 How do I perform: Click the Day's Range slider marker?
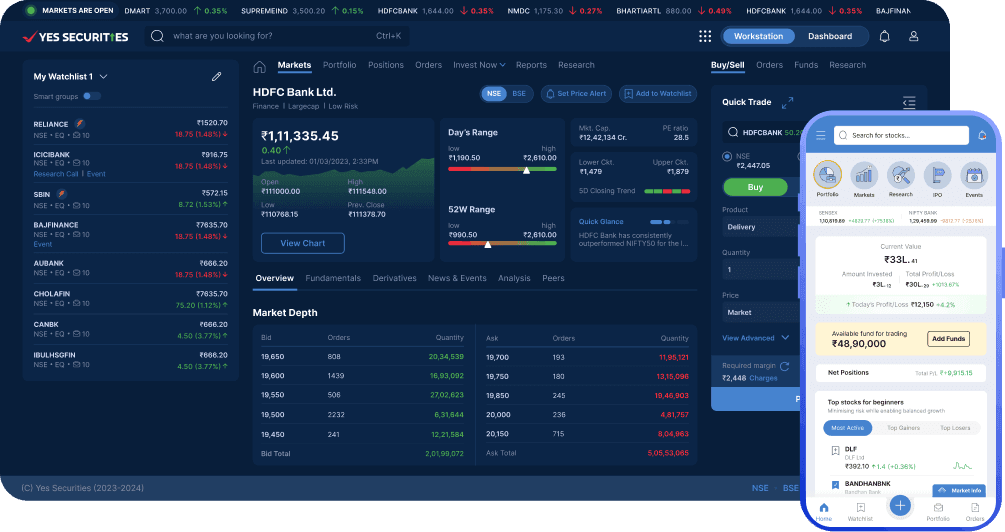526,170
